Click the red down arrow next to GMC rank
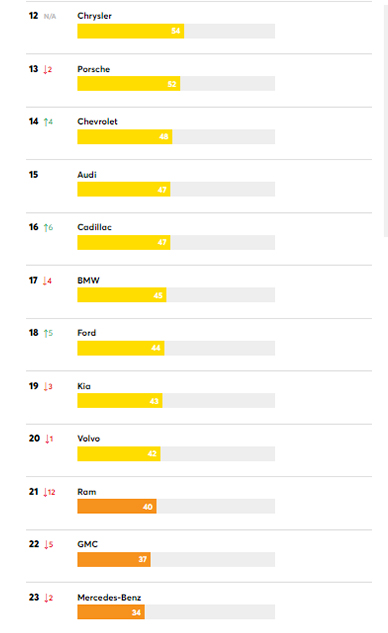388x633 pixels. point(48,545)
